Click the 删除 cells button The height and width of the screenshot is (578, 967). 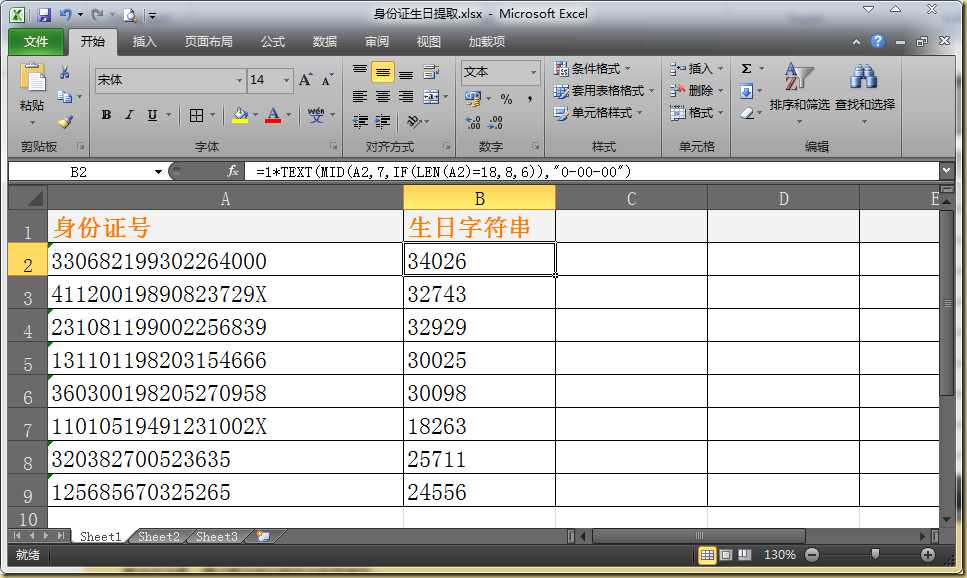tap(697, 91)
